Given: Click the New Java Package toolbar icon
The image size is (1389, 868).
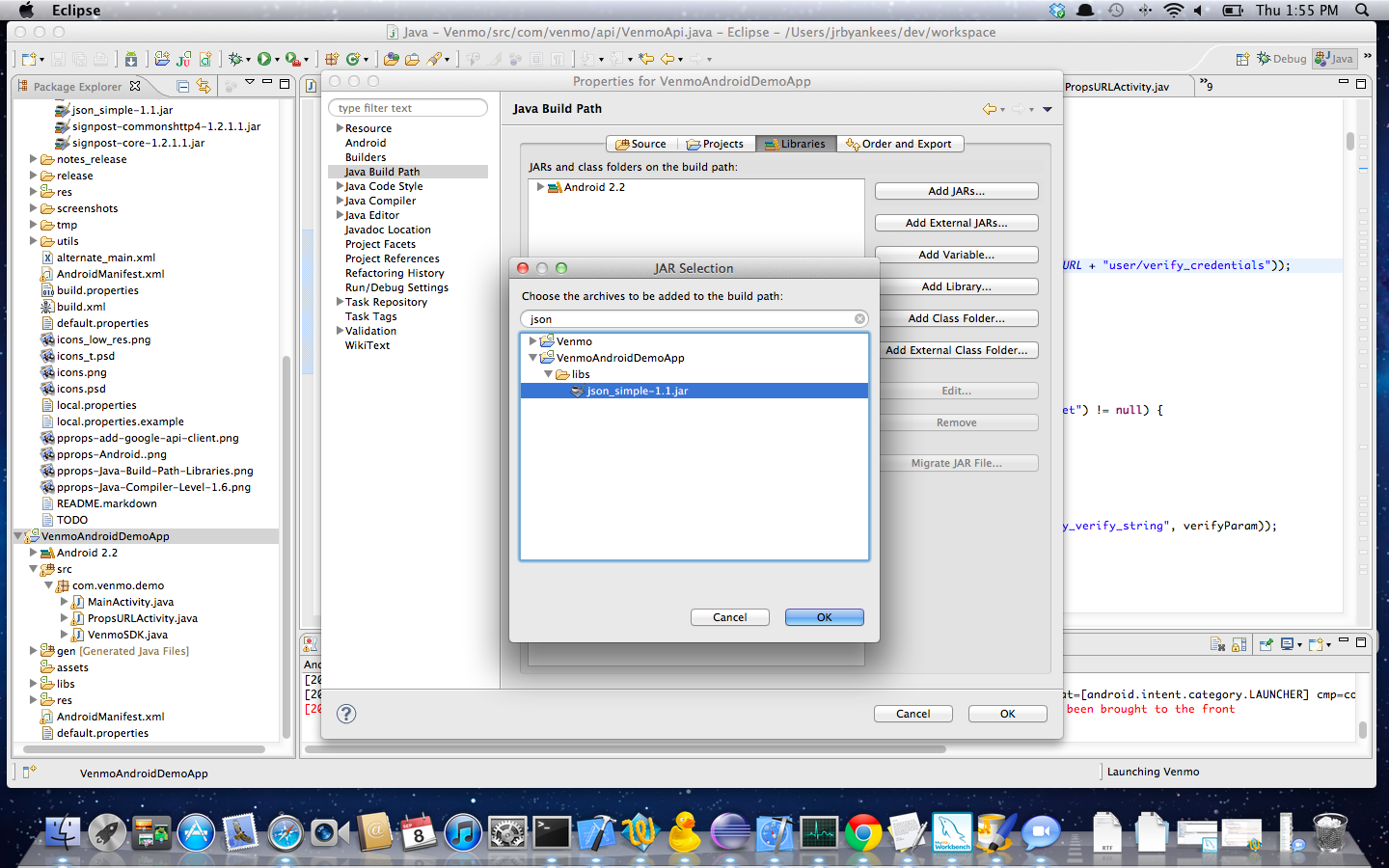Looking at the screenshot, I should tap(332, 59).
